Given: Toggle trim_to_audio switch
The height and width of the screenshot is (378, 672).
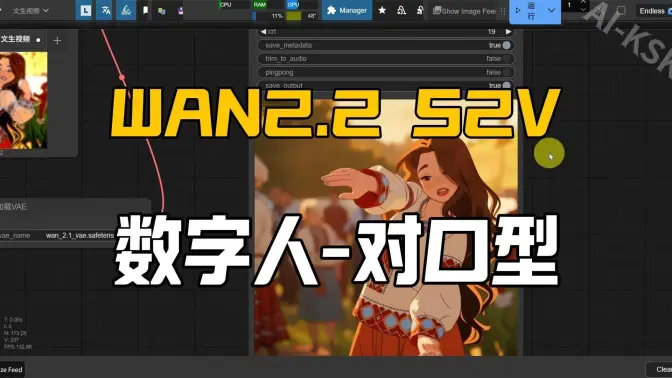Looking at the screenshot, I should click(507, 59).
